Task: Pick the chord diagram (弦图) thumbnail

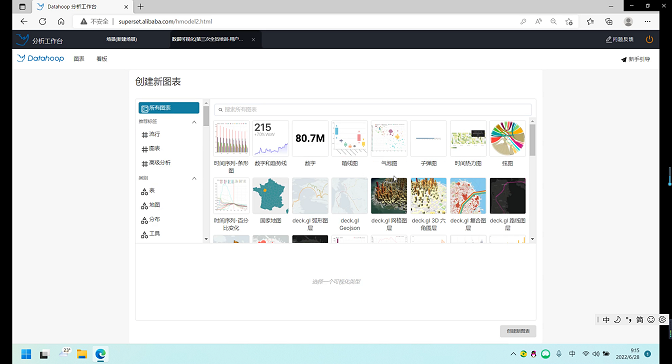Action: click(507, 138)
